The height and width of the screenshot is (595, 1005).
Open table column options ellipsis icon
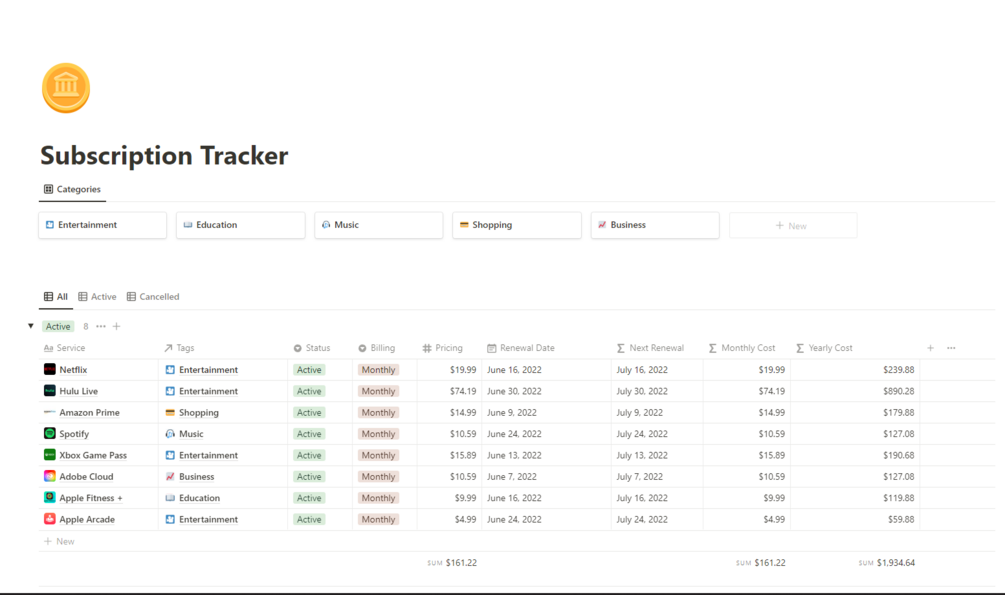[951, 348]
